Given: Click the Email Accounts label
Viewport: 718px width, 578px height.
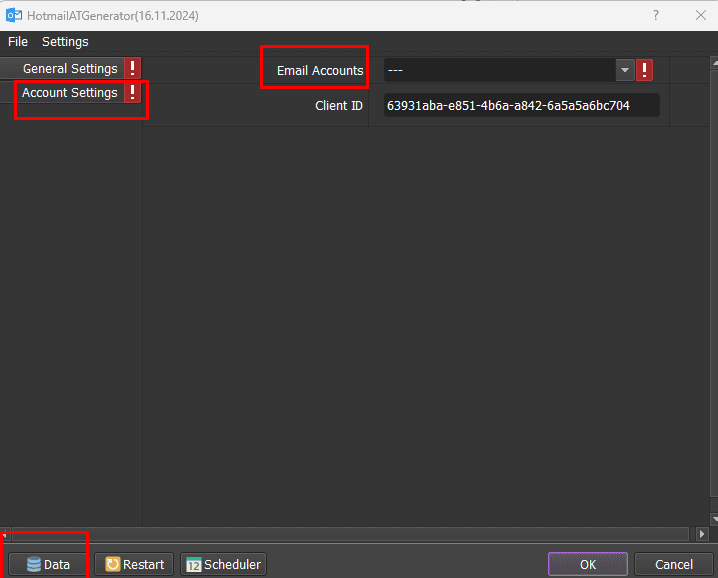Looking at the screenshot, I should pos(320,71).
